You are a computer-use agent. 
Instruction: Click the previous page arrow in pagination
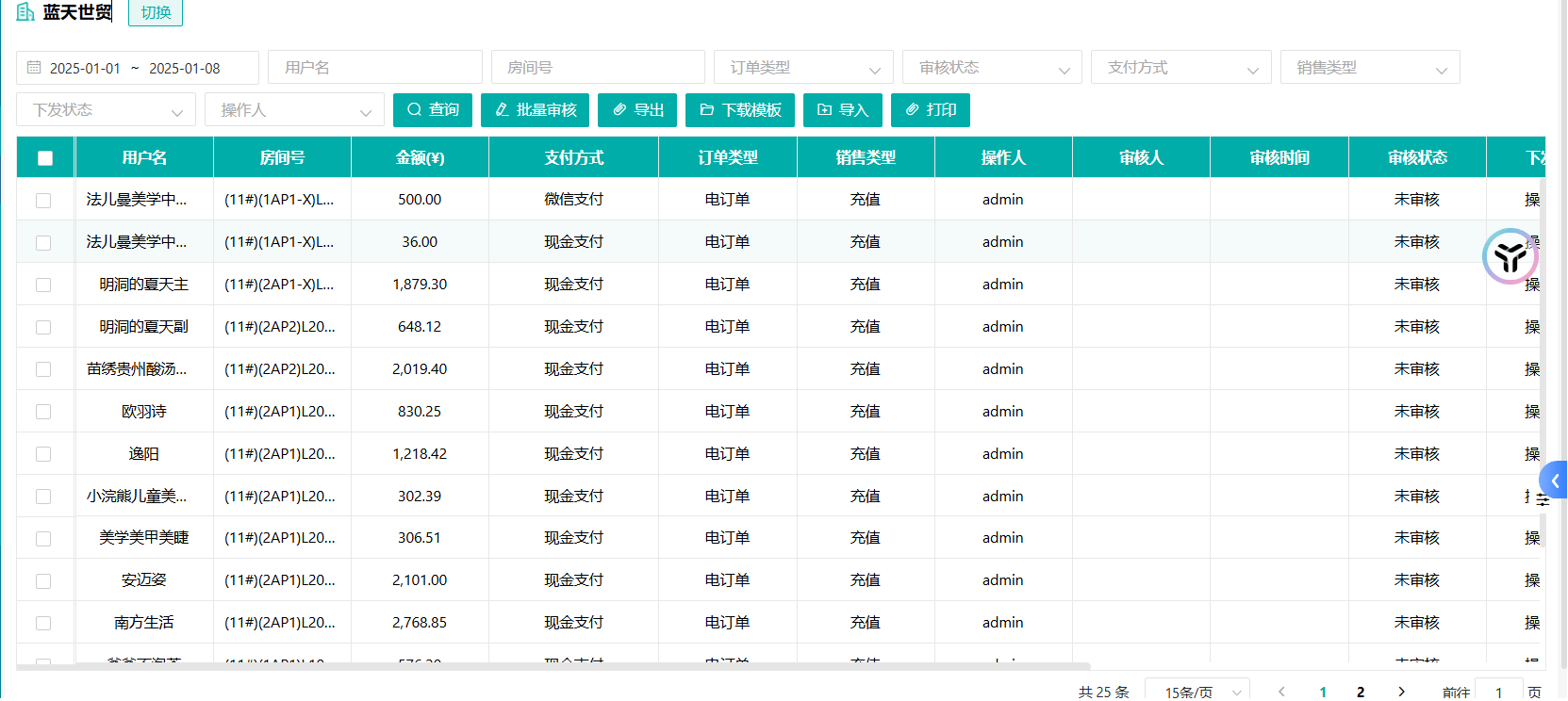(x=1281, y=692)
